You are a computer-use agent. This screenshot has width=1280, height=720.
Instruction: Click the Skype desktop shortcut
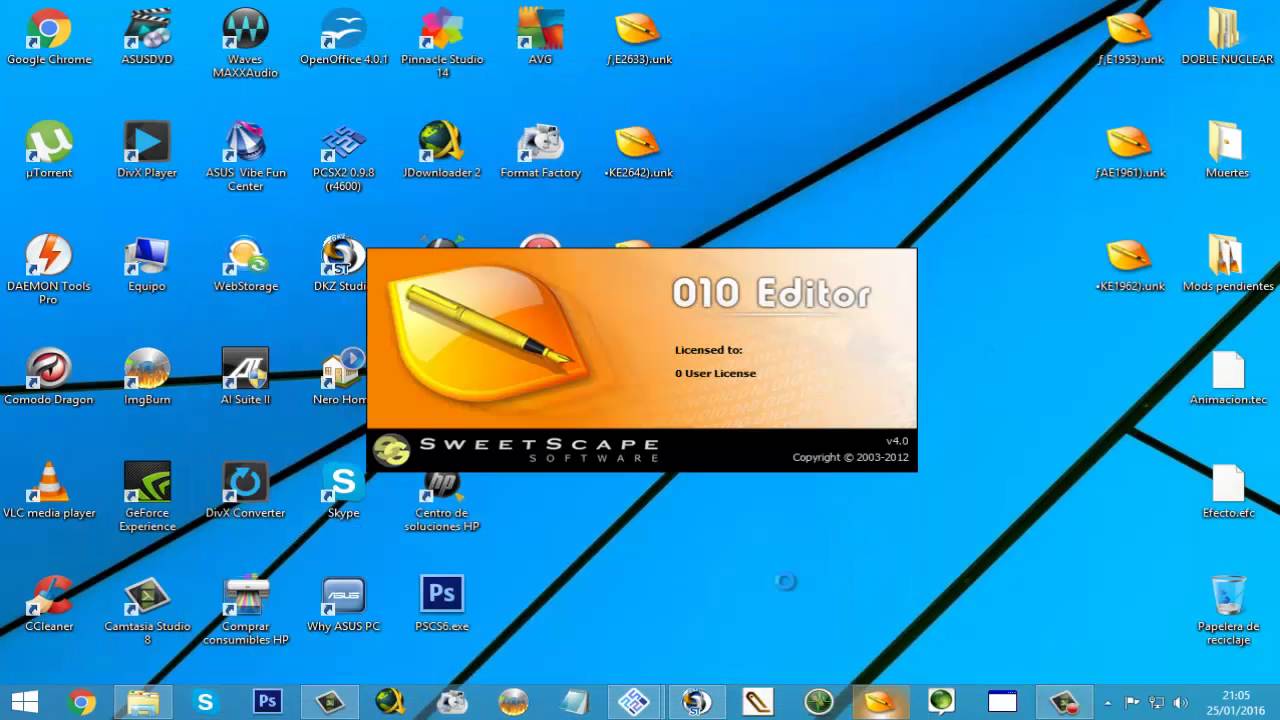tap(343, 489)
